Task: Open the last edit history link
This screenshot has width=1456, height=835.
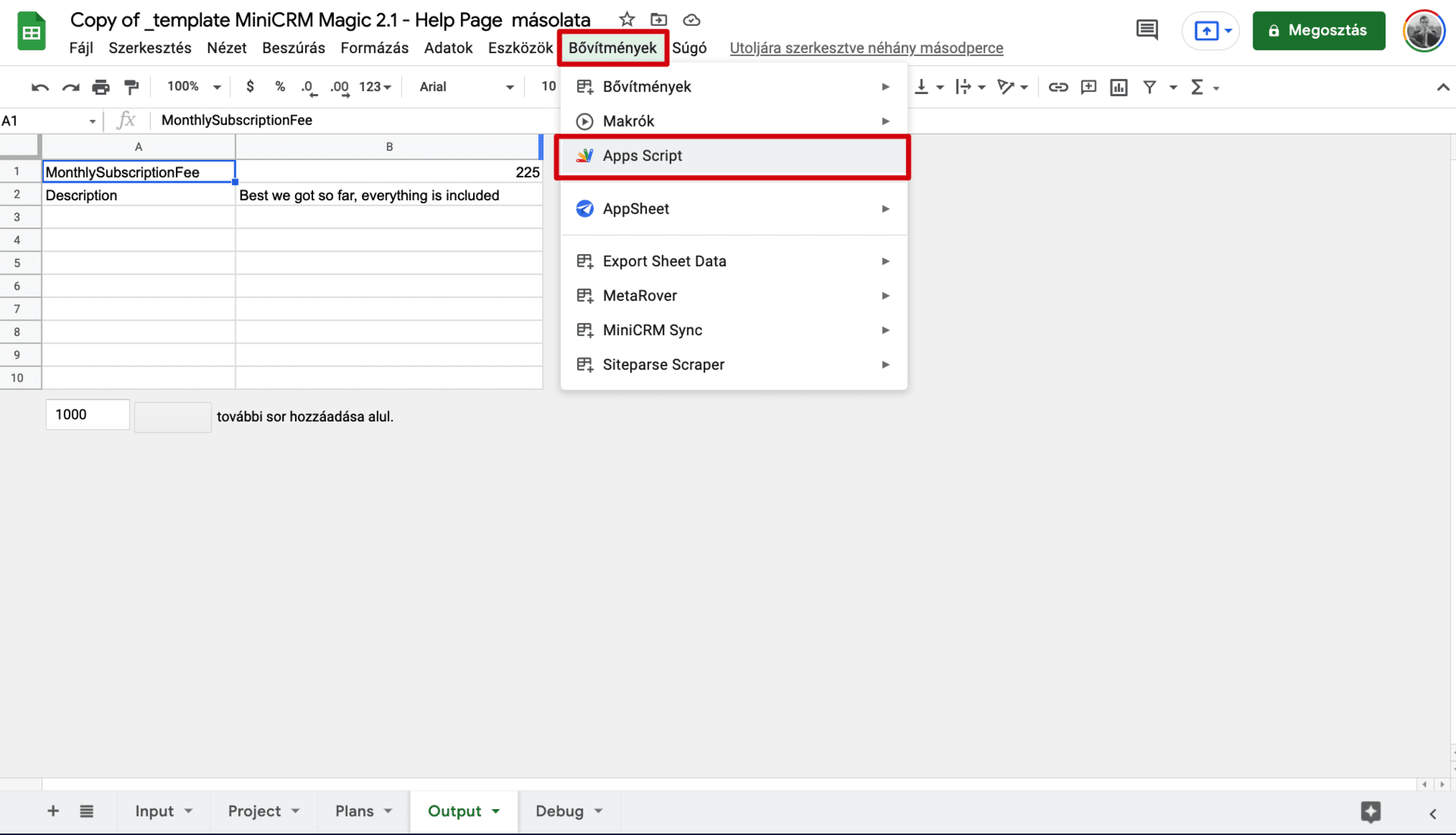Action: [866, 48]
